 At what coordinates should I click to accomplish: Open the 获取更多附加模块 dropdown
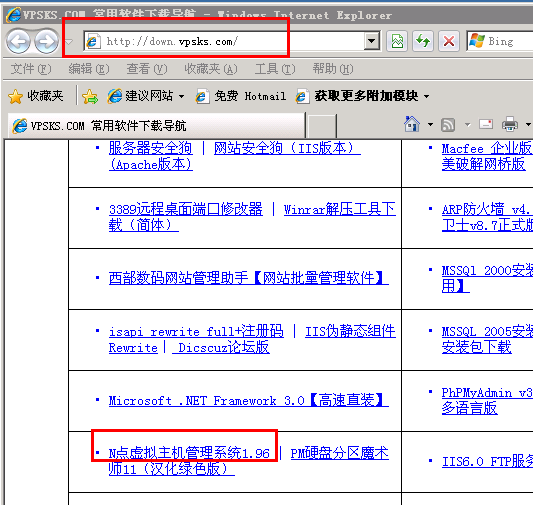point(362,96)
